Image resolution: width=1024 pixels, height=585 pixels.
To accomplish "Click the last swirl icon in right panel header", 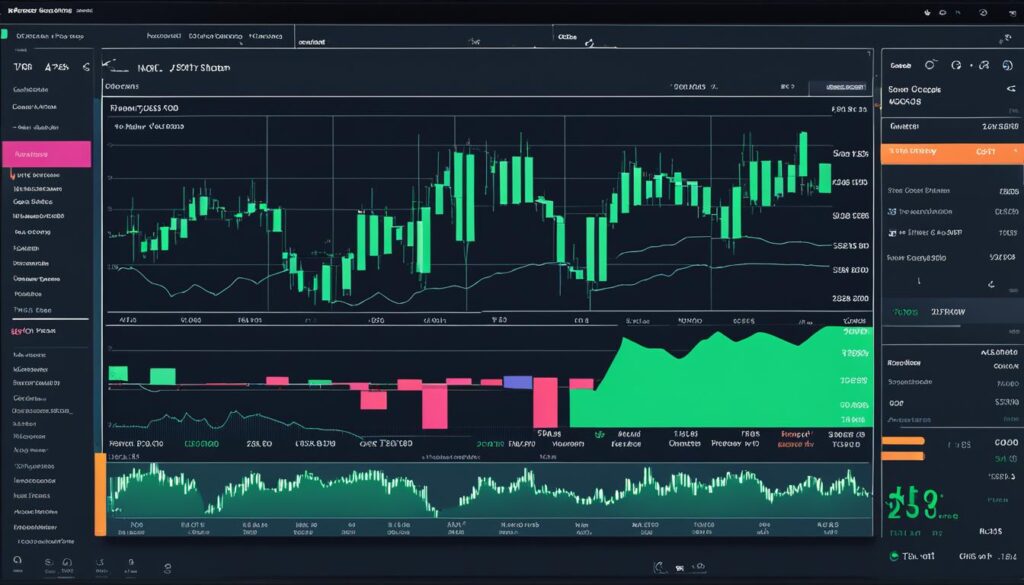I will point(1007,65).
